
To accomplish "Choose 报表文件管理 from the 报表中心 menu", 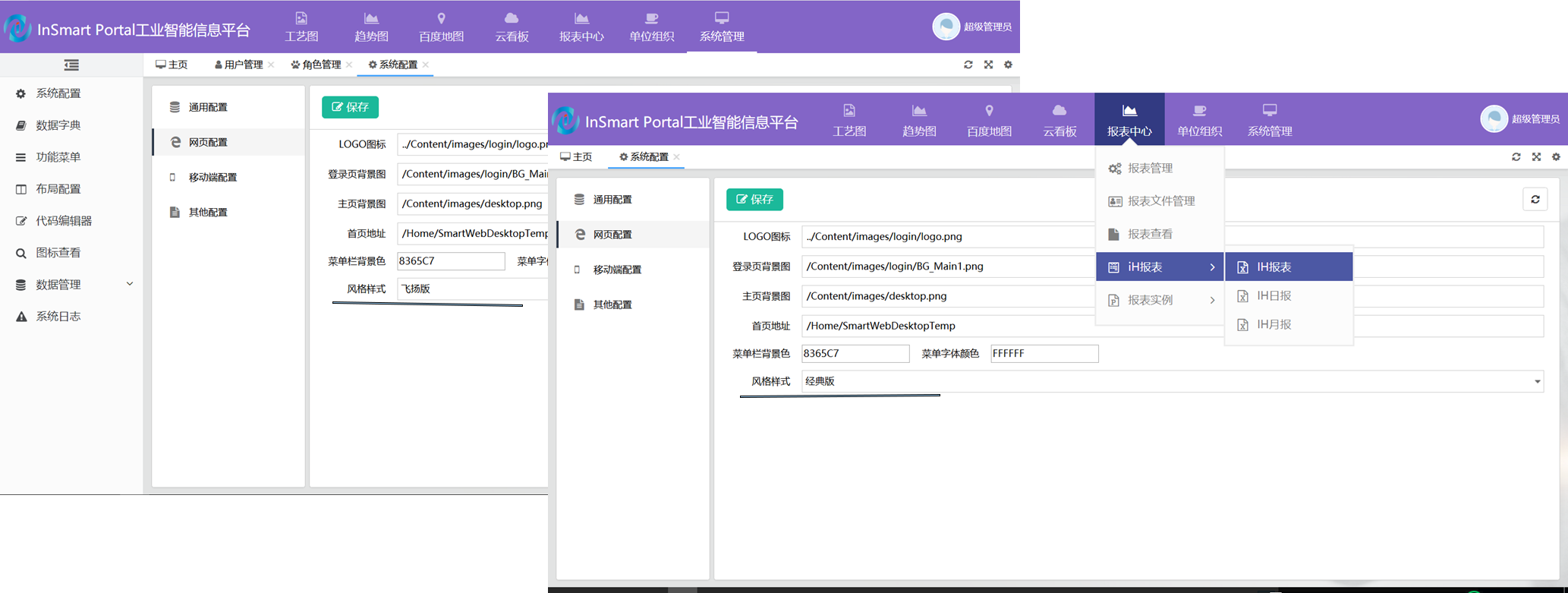I will [1160, 201].
